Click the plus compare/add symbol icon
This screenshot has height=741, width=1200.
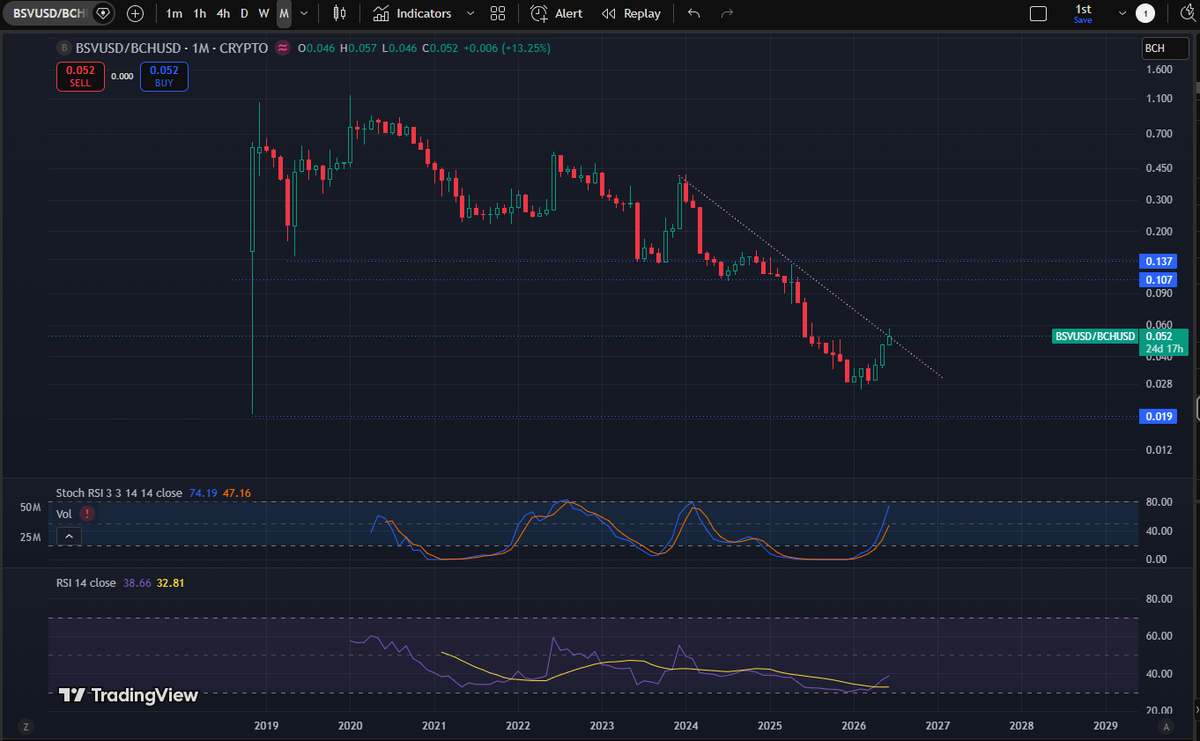(x=135, y=14)
